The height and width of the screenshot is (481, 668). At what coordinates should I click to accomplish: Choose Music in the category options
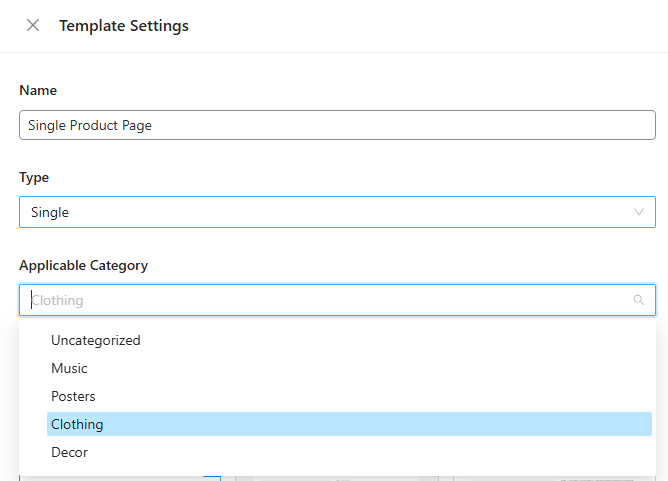point(70,368)
